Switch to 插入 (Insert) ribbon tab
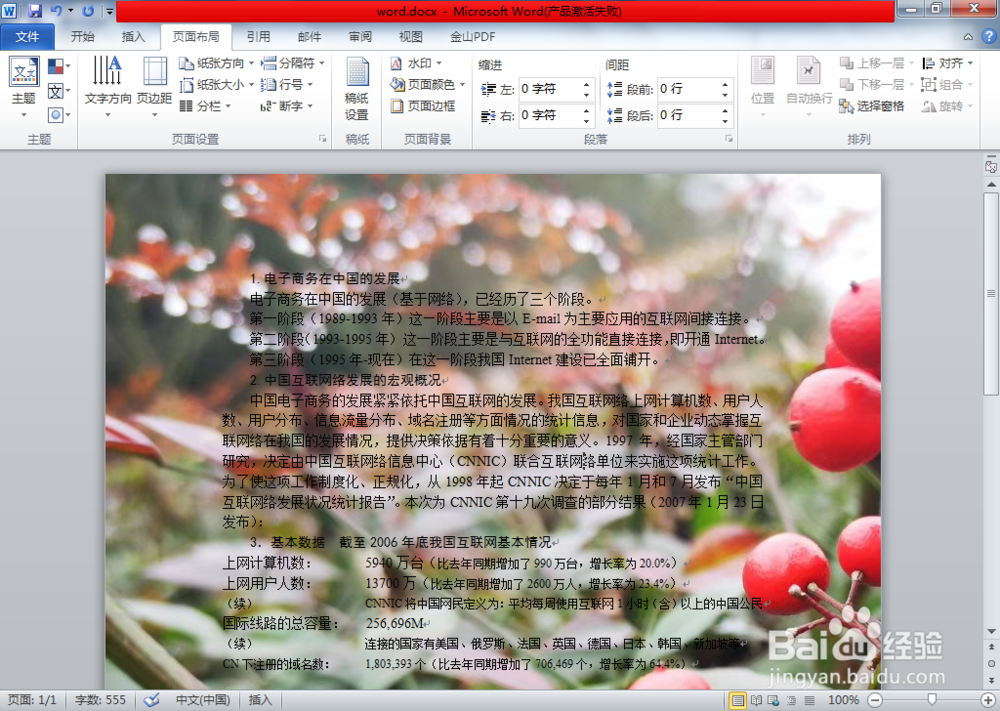 [135, 36]
